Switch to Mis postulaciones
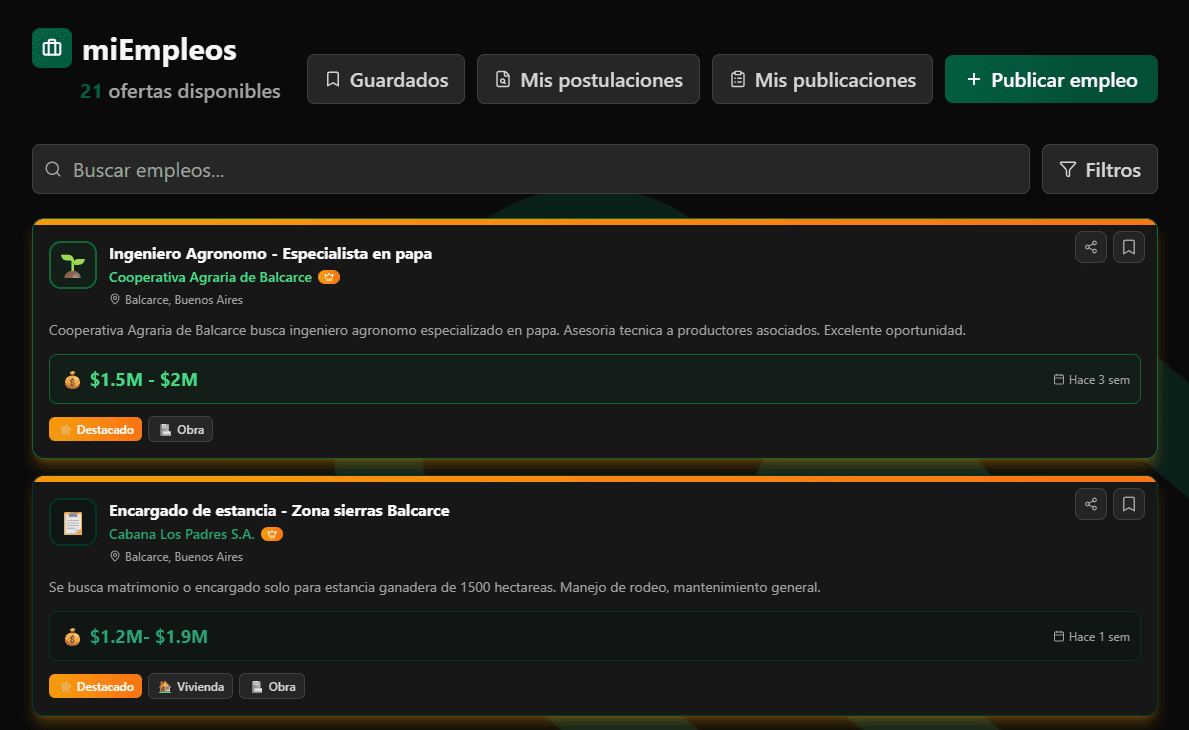The width and height of the screenshot is (1189, 730). pyautogui.click(x=588, y=78)
